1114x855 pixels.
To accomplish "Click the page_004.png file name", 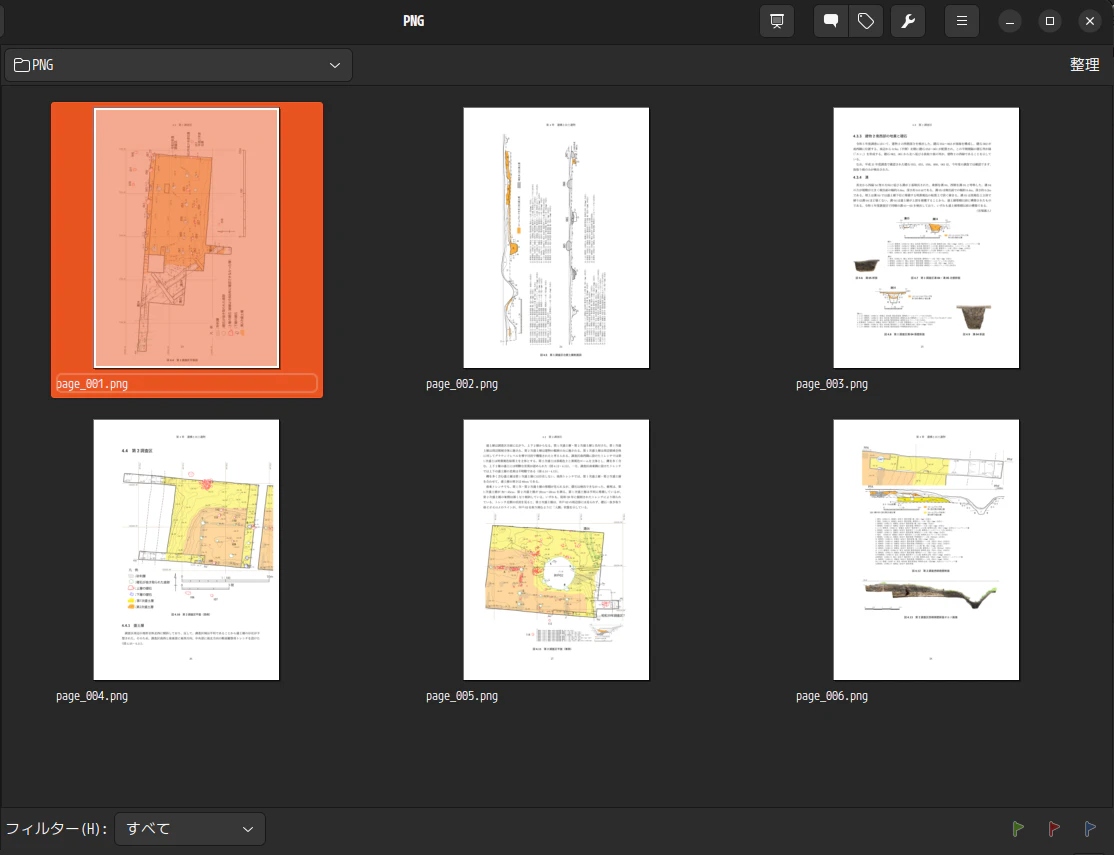I will (x=92, y=696).
